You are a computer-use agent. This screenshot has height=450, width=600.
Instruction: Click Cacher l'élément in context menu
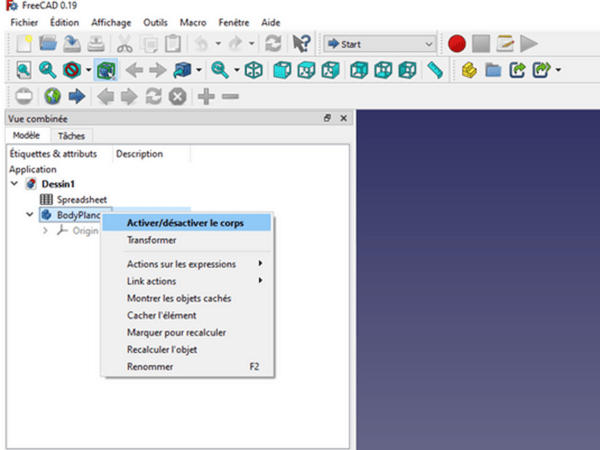[161, 316]
